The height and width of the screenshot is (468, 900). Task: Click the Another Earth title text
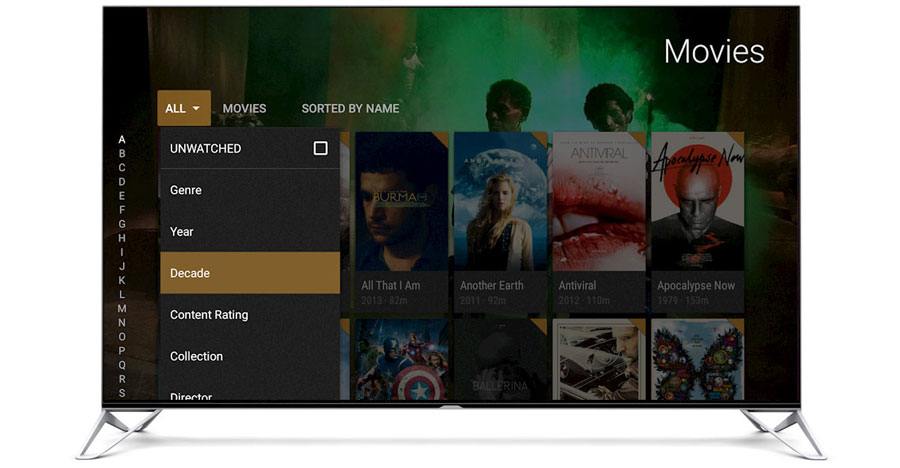click(x=491, y=285)
